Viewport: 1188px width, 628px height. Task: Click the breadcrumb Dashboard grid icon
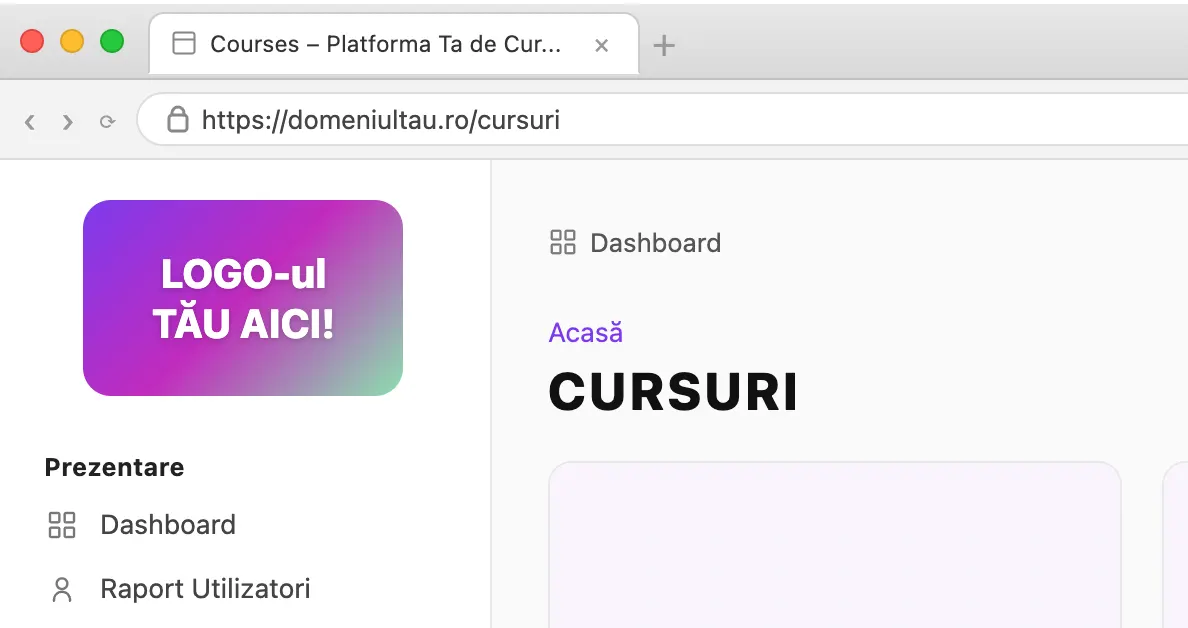[563, 242]
